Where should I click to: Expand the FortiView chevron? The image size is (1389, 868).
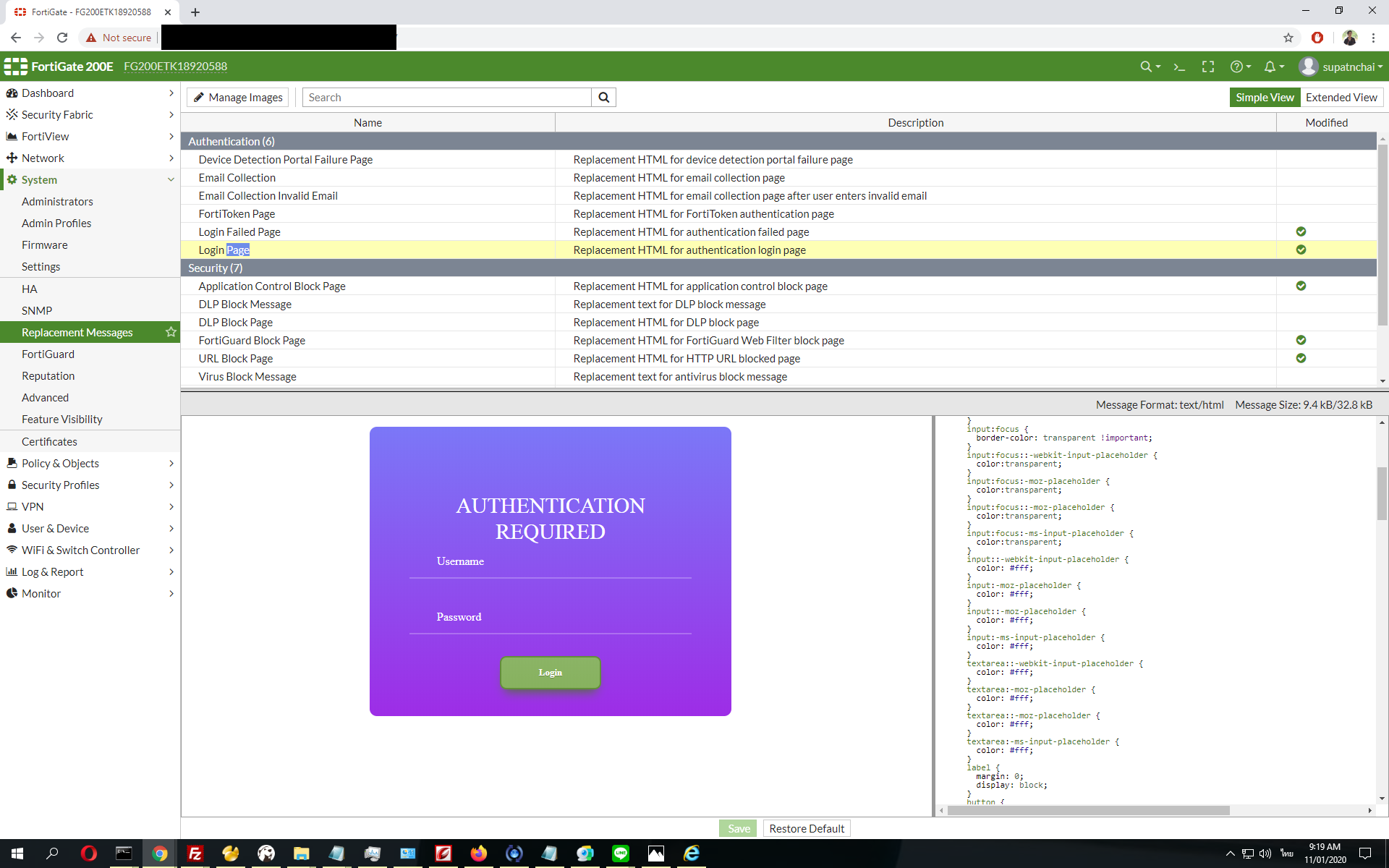pos(171,137)
